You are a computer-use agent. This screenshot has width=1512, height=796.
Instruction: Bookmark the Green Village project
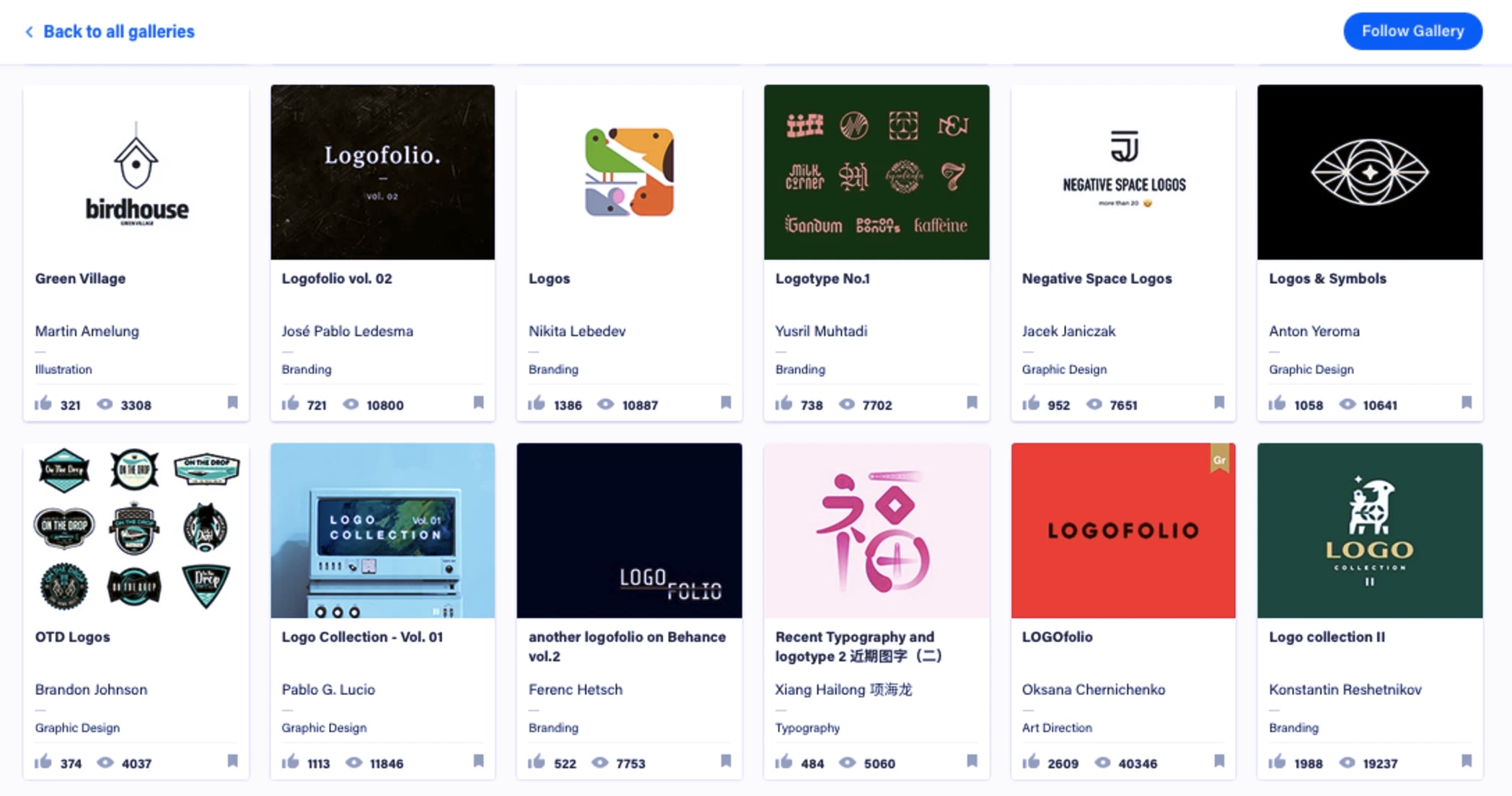(232, 404)
